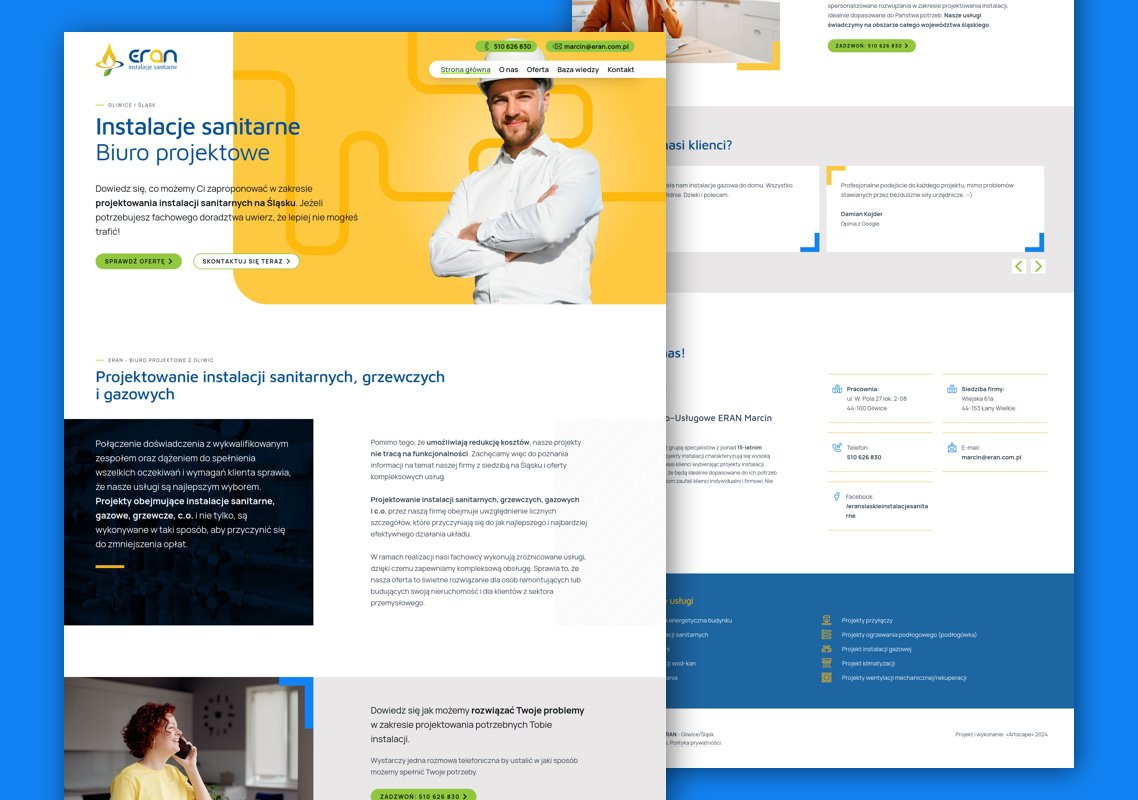Click the phone icon in header number button

coord(487,46)
